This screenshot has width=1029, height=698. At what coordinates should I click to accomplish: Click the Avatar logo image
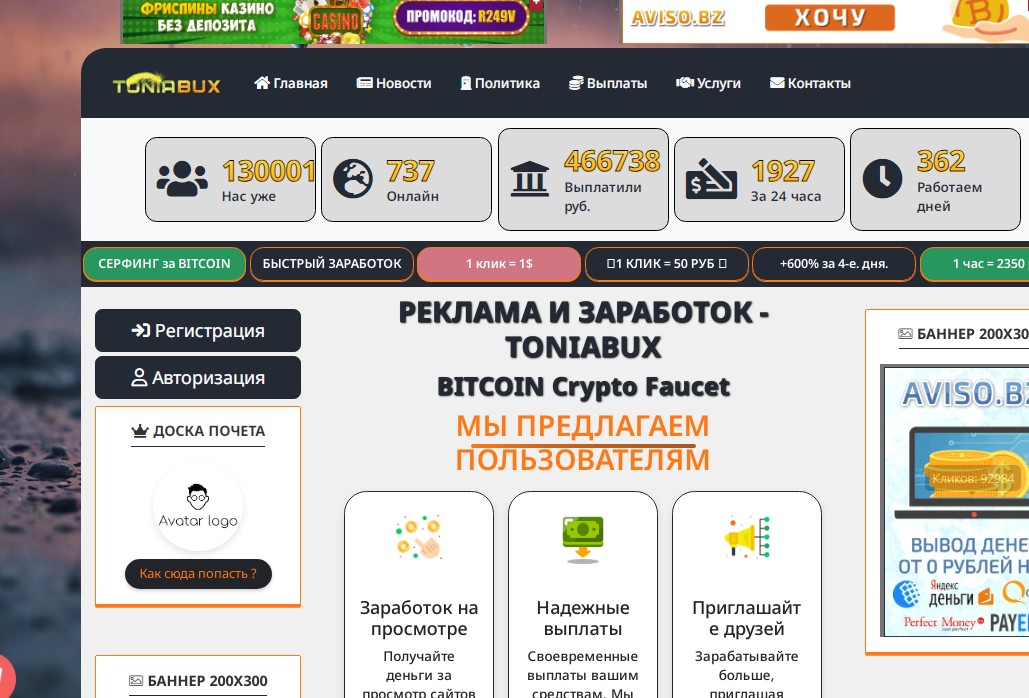click(x=198, y=506)
